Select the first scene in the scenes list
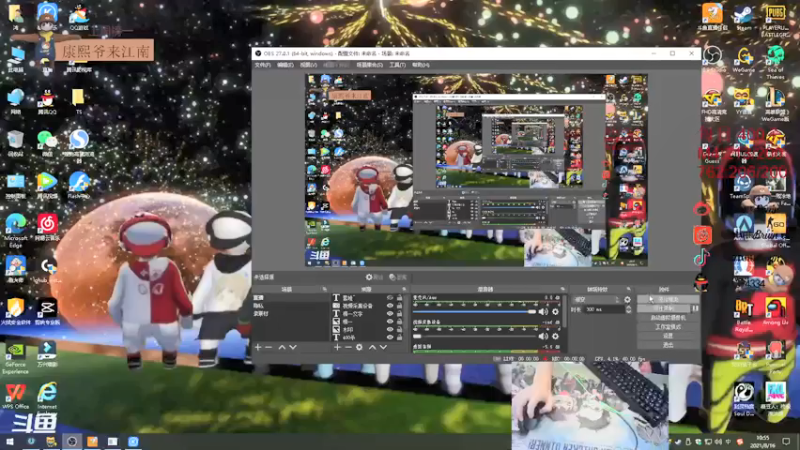 coord(291,297)
